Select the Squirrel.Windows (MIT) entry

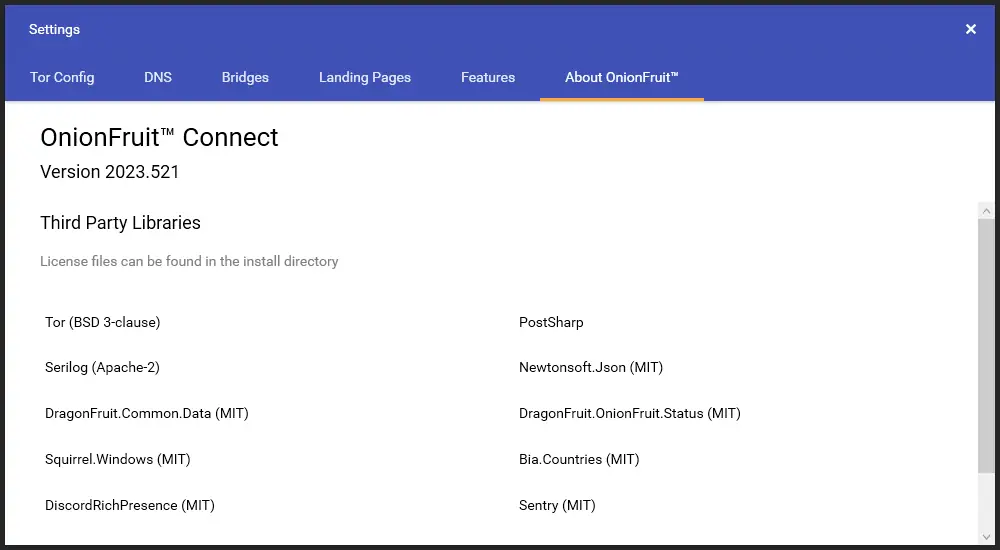[x=117, y=459]
